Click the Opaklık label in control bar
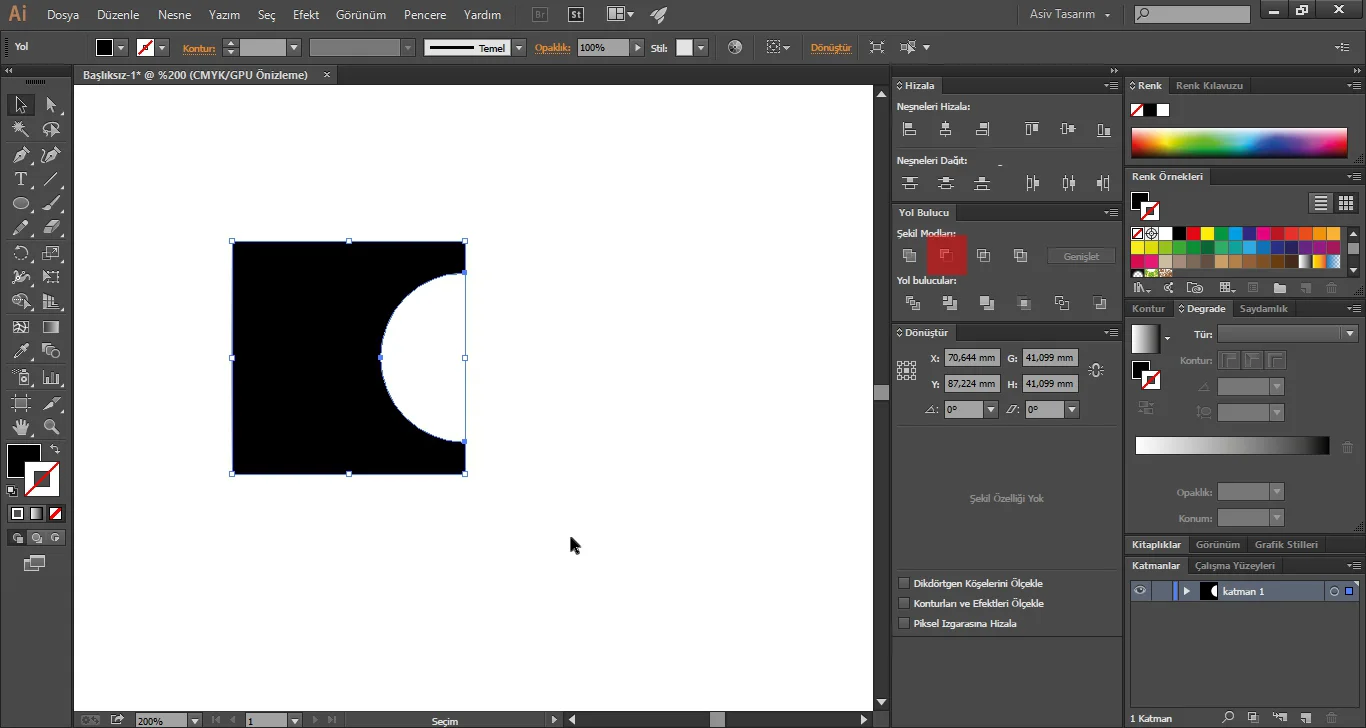The width and height of the screenshot is (1366, 728). pyautogui.click(x=552, y=47)
